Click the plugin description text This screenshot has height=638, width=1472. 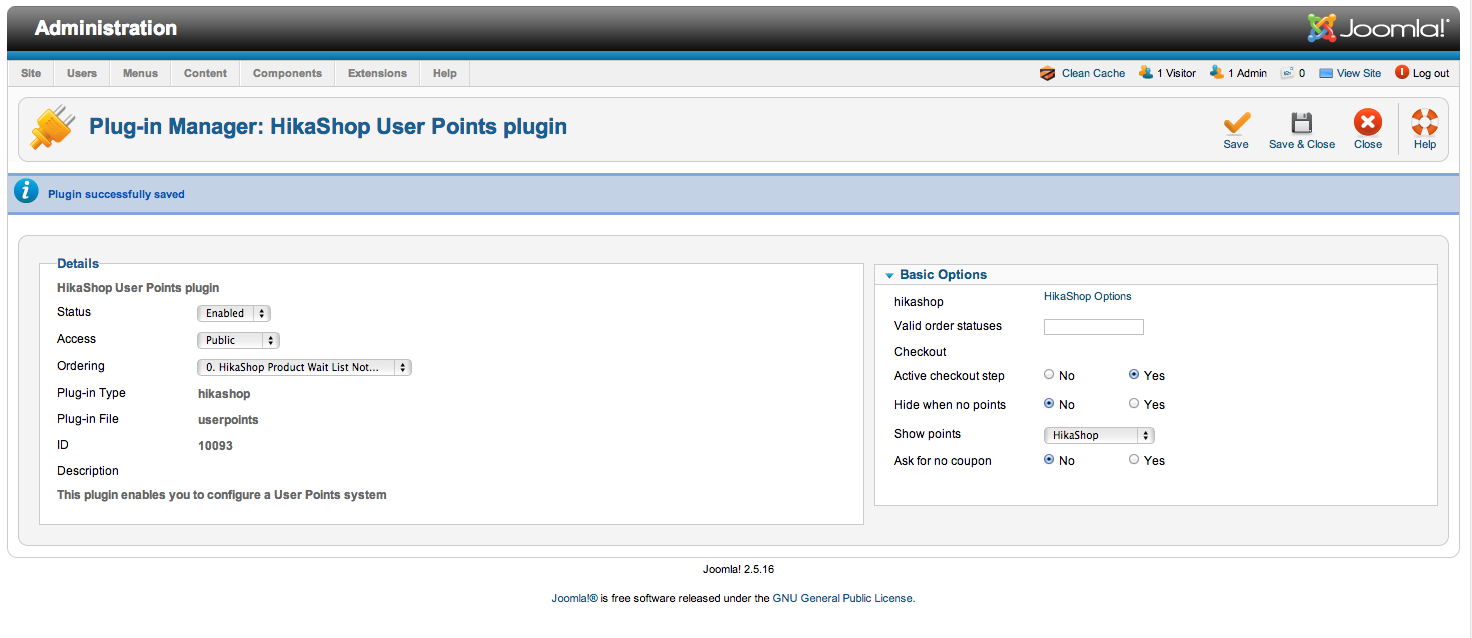(221, 495)
